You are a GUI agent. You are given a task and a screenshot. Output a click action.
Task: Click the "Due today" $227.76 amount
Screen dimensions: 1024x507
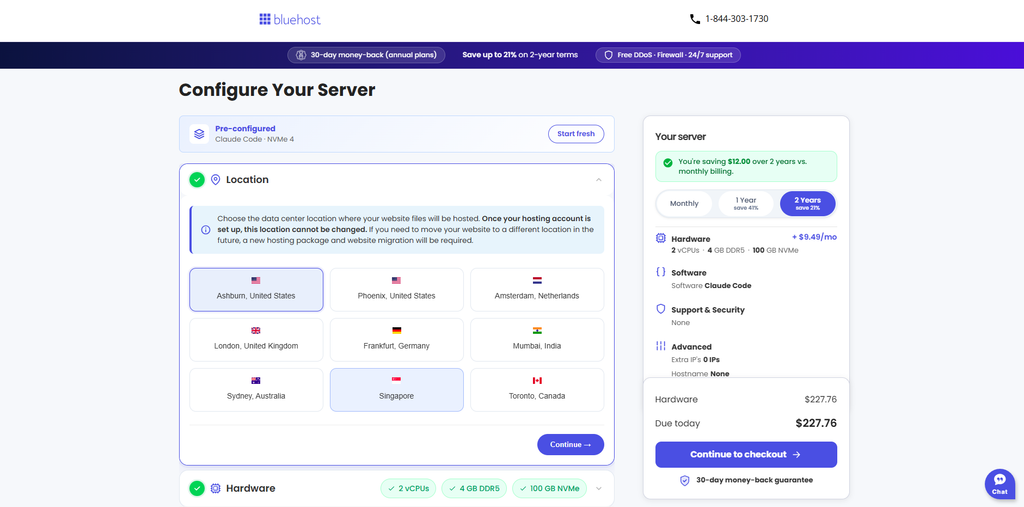coord(816,423)
